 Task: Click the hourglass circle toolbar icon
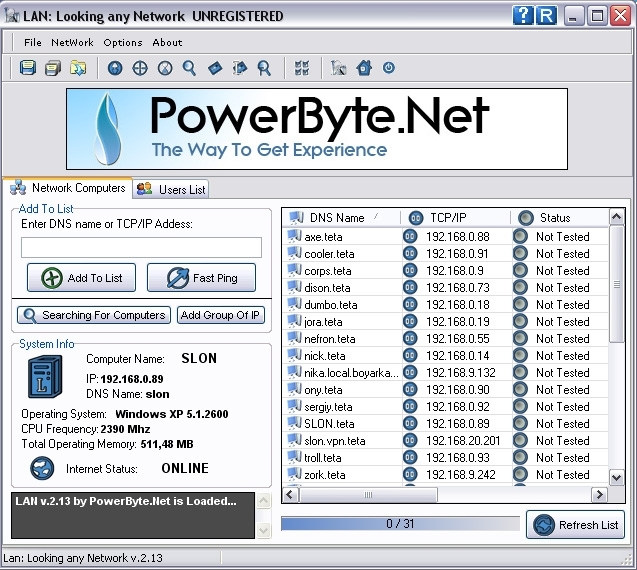[x=165, y=68]
